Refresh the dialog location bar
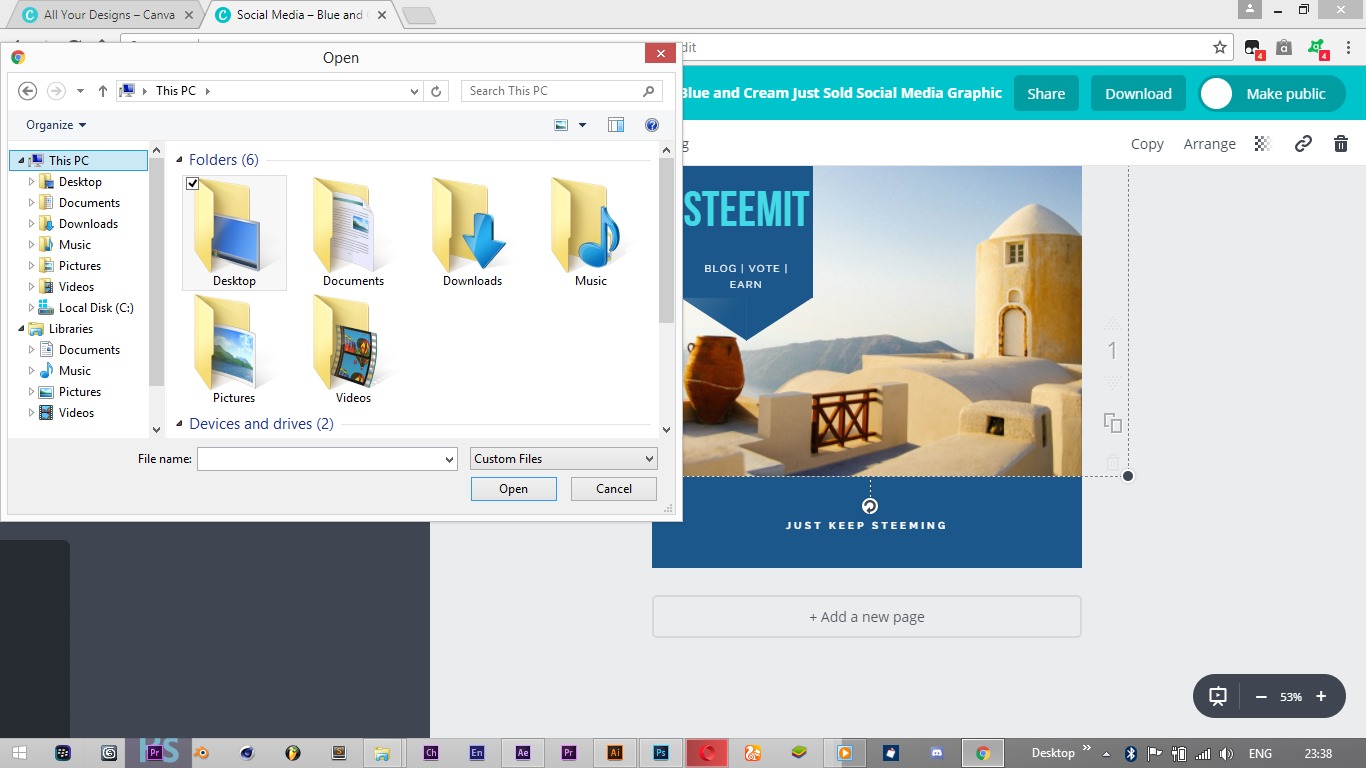This screenshot has height=768, width=1366. (436, 91)
